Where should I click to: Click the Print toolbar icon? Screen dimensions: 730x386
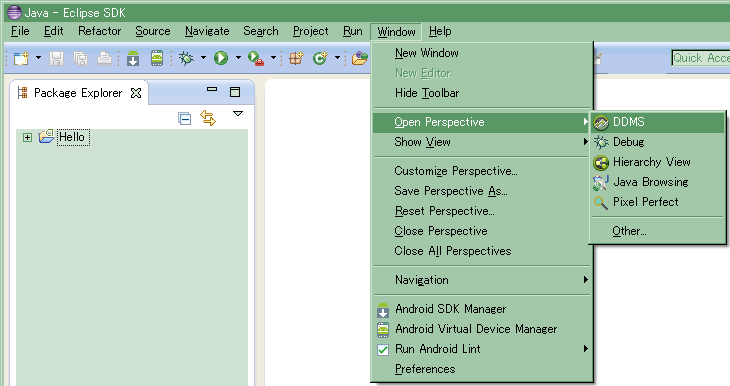click(104, 58)
